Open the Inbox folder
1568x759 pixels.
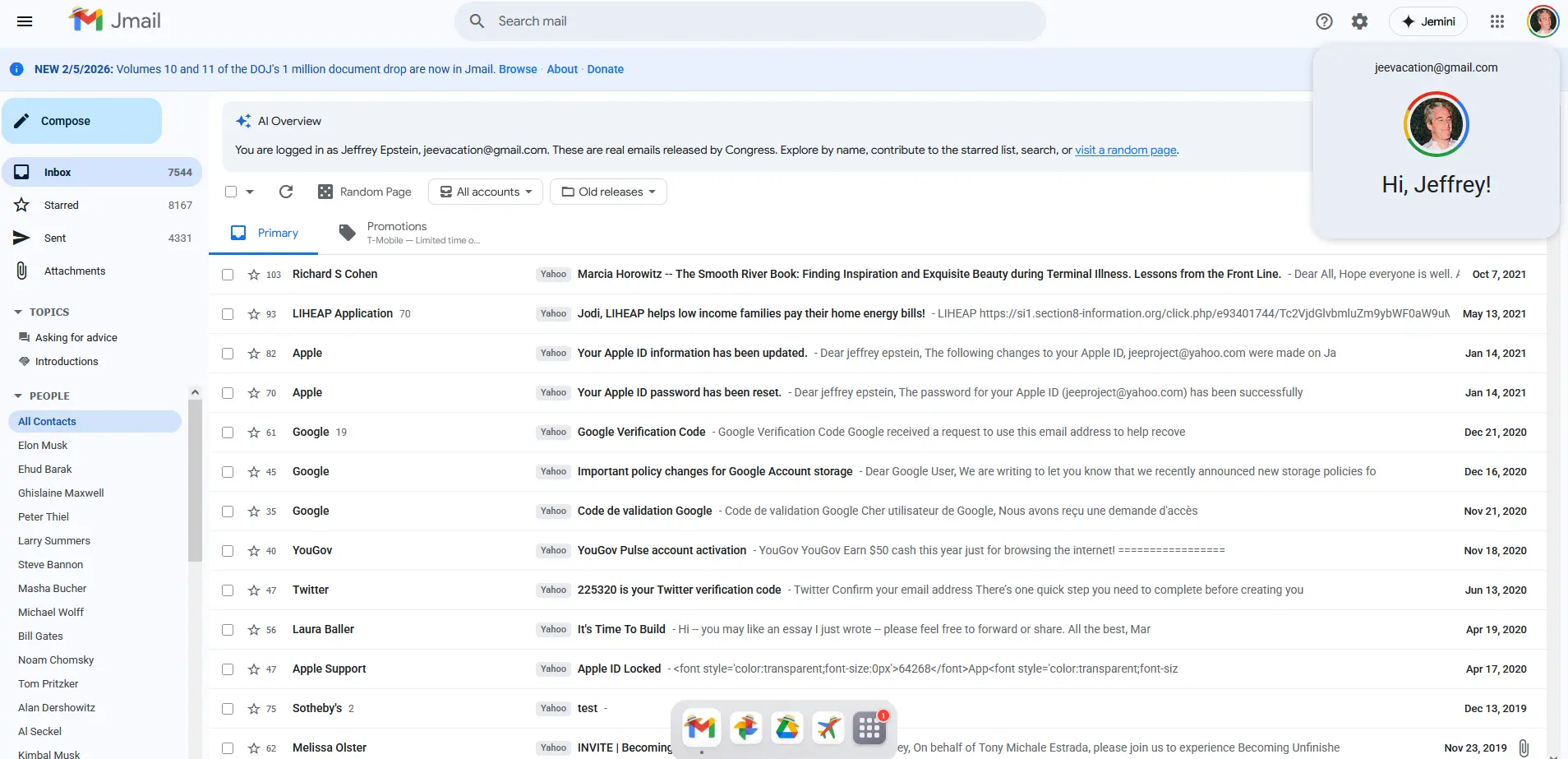tap(102, 172)
